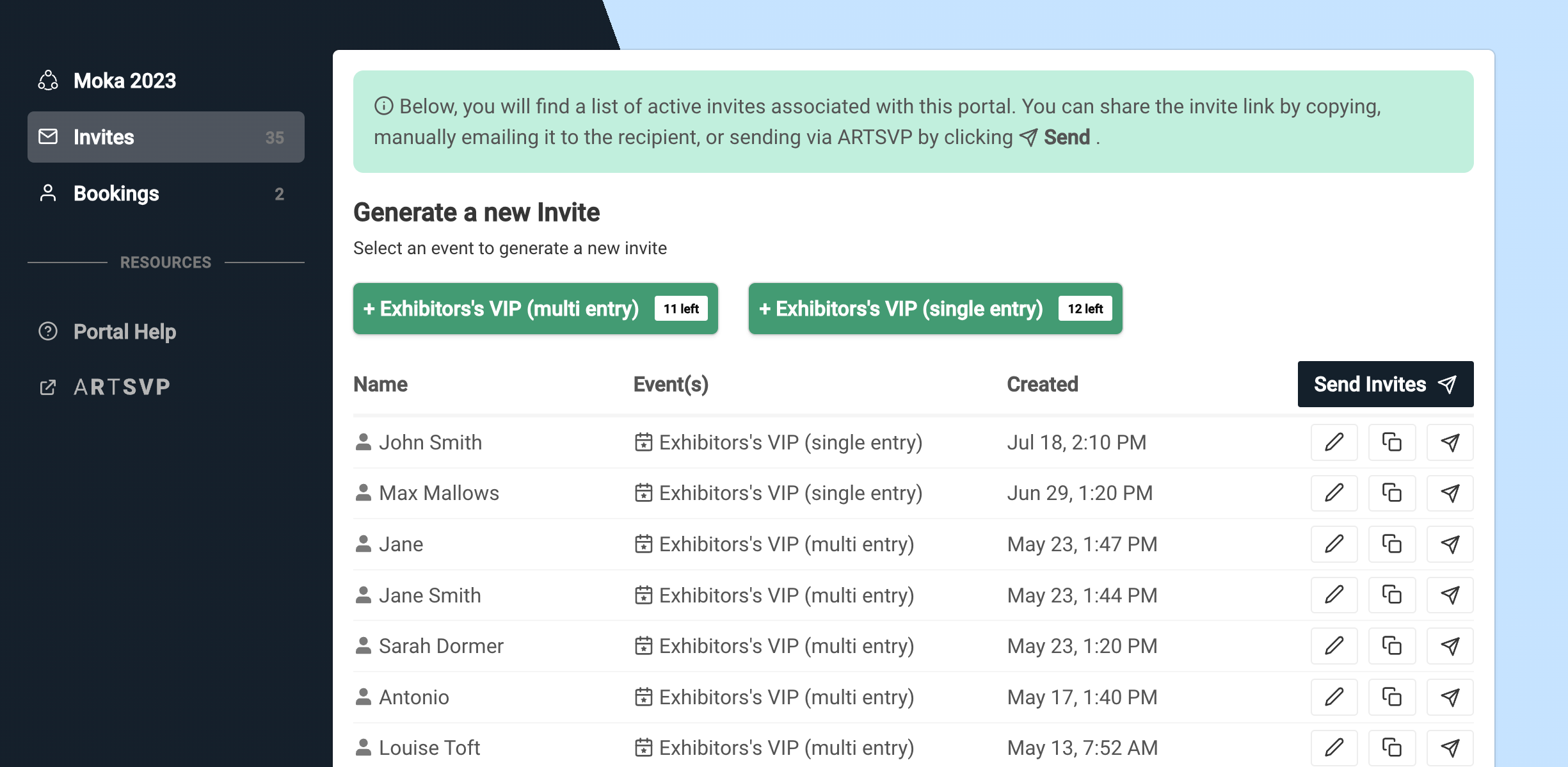Viewport: 1568px width, 767px height.
Task: Click the Send Invites button
Action: tap(1385, 384)
